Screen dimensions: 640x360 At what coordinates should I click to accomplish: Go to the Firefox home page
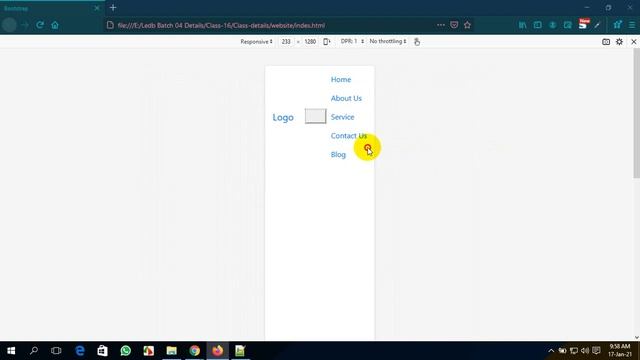click(55, 25)
